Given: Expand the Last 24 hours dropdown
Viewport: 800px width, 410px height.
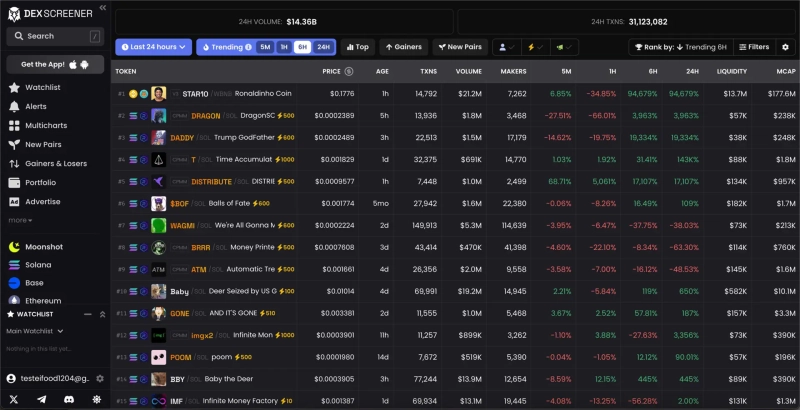Looking at the screenshot, I should pos(153,47).
